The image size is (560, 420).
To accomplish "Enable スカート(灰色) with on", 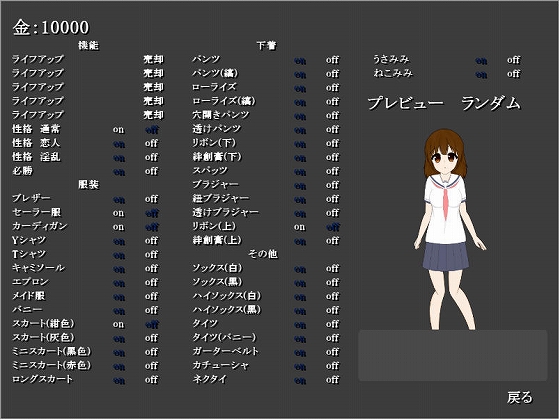I will point(119,338).
